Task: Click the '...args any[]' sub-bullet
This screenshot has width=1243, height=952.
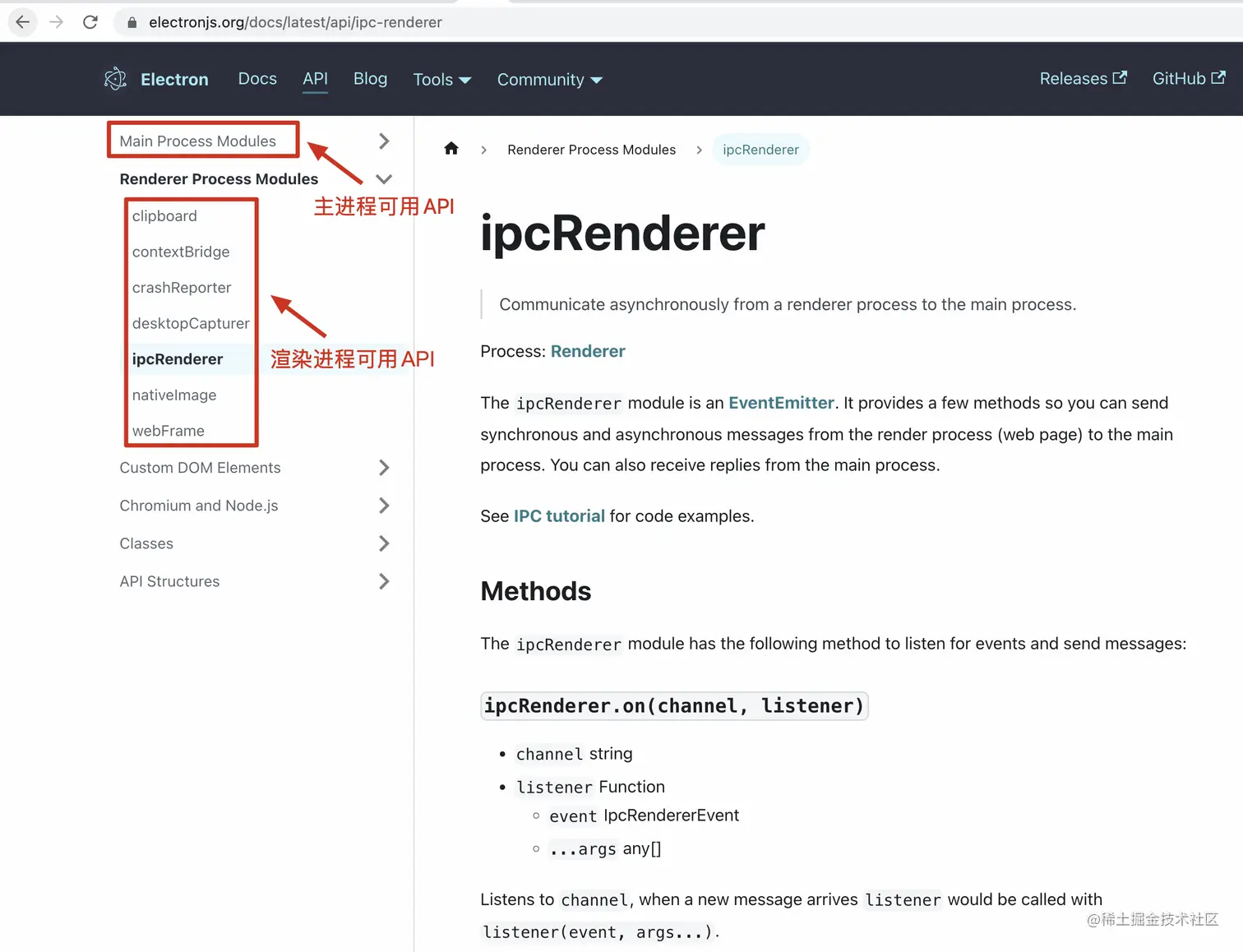Action: (605, 848)
